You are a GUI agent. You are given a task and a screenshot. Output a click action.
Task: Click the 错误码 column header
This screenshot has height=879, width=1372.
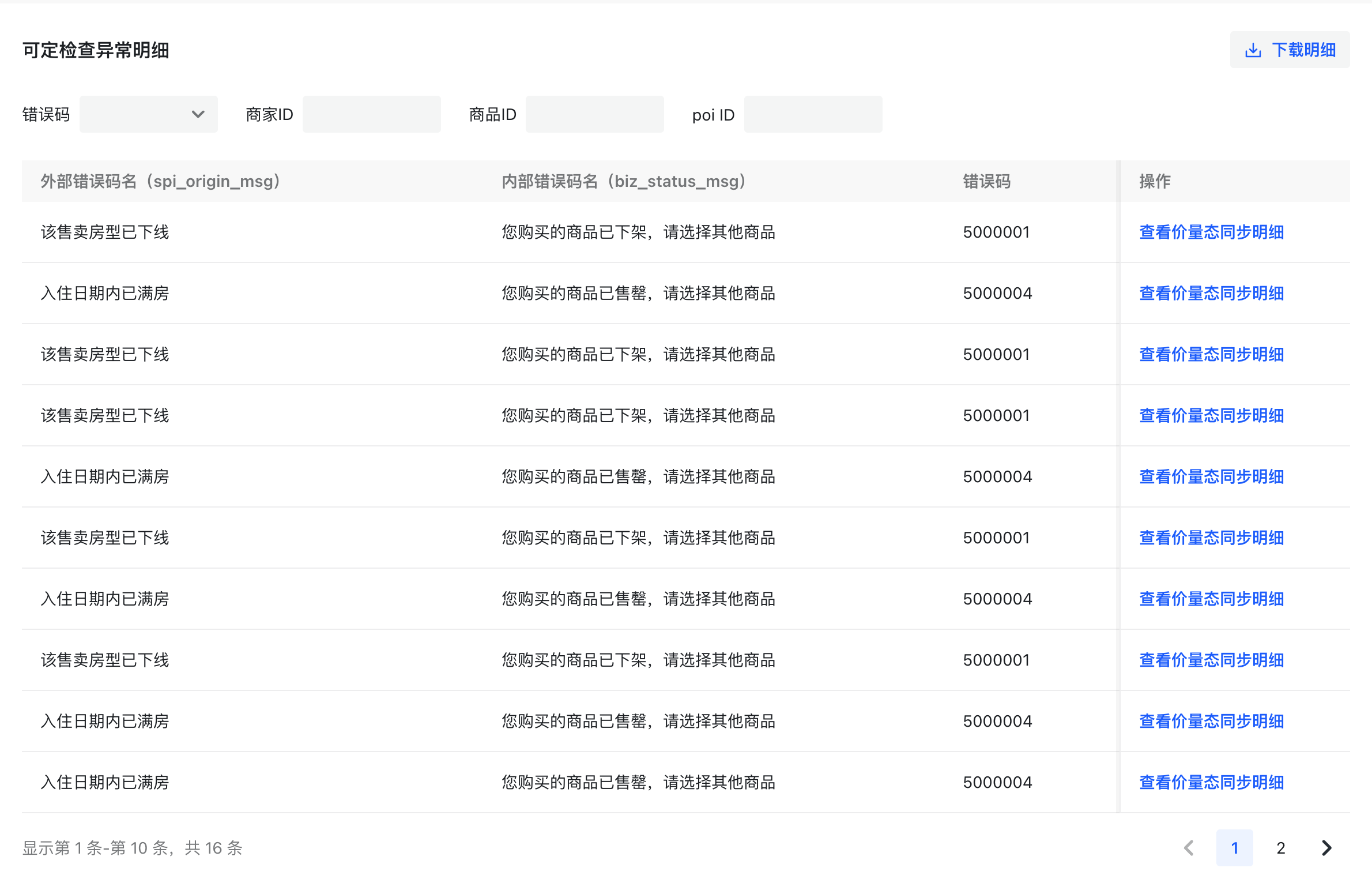point(986,181)
